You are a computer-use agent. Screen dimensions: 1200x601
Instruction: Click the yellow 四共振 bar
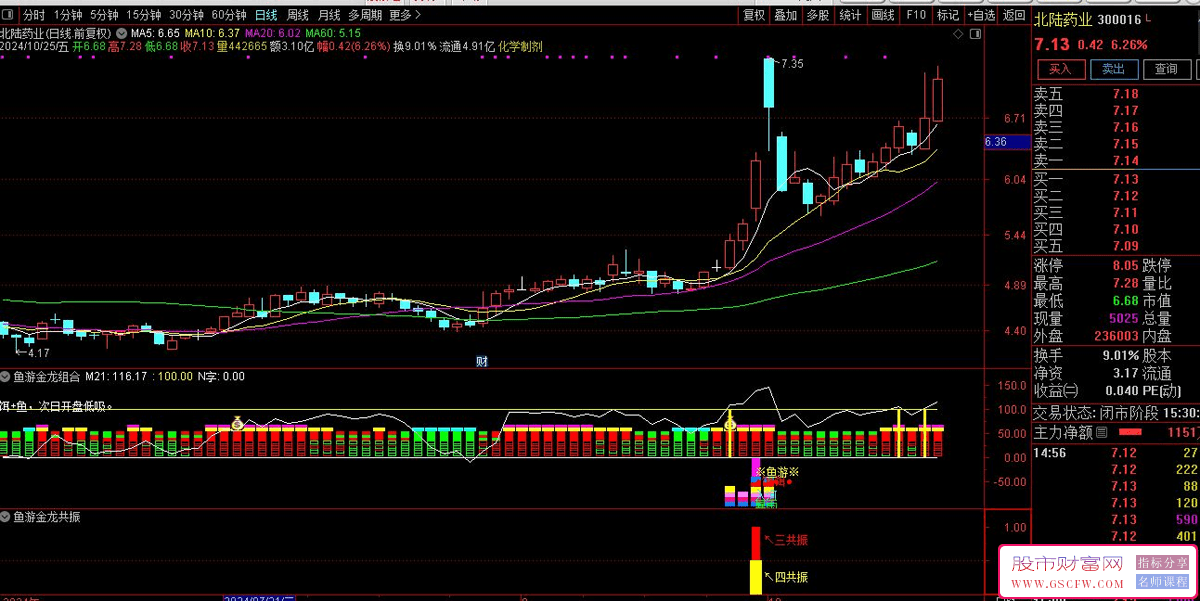pos(756,577)
